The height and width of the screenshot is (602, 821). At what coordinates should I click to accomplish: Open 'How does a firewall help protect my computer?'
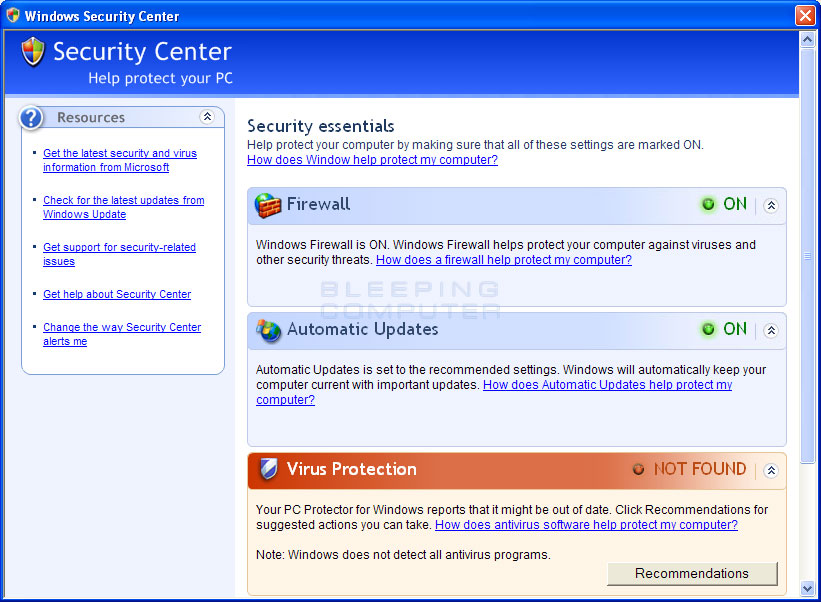point(503,259)
